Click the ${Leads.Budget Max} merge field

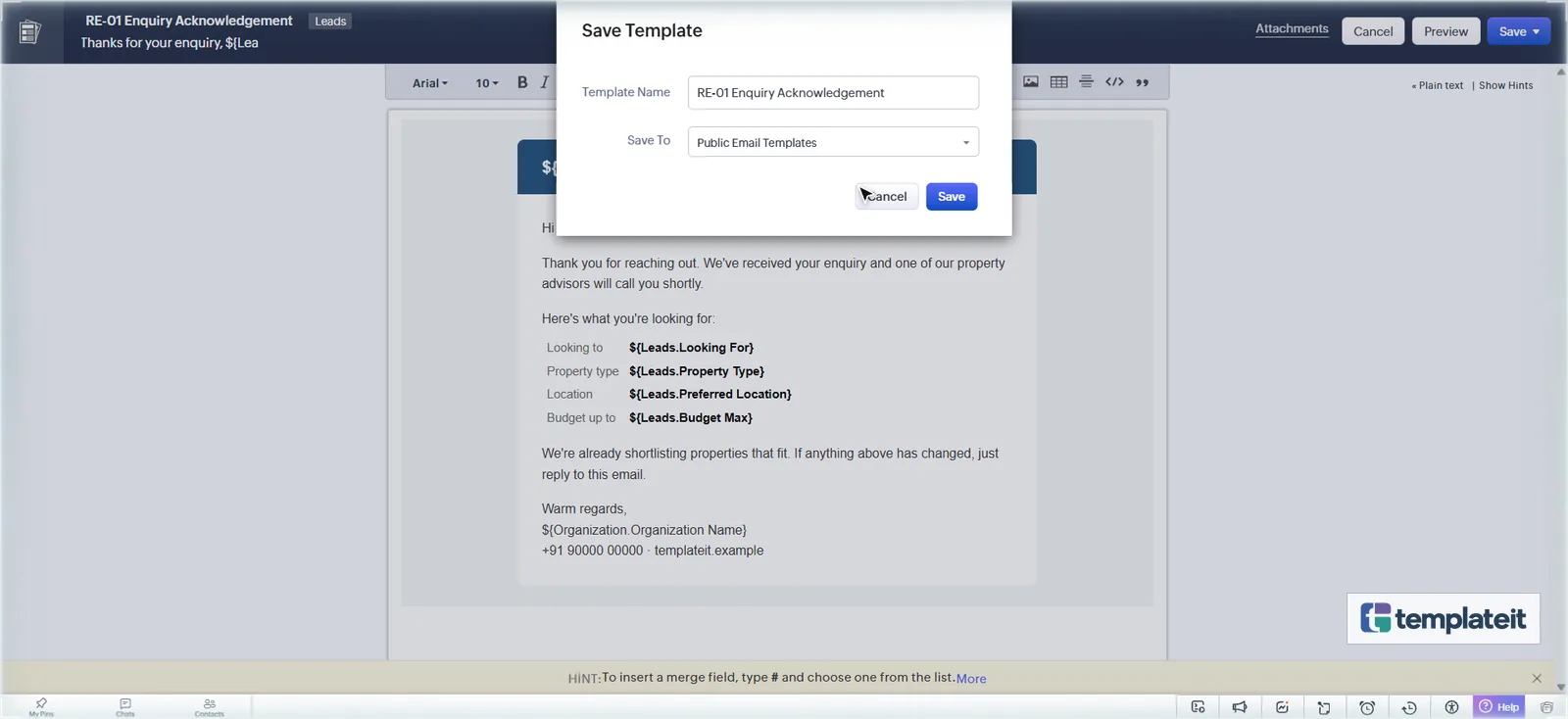pos(690,418)
